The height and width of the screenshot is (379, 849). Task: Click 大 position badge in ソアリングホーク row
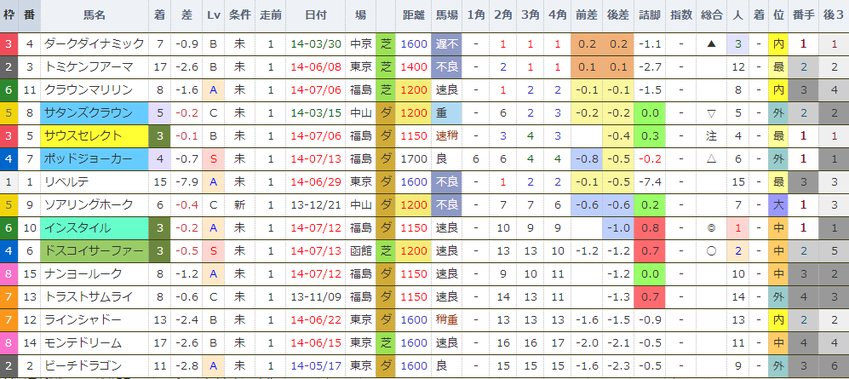point(778,205)
